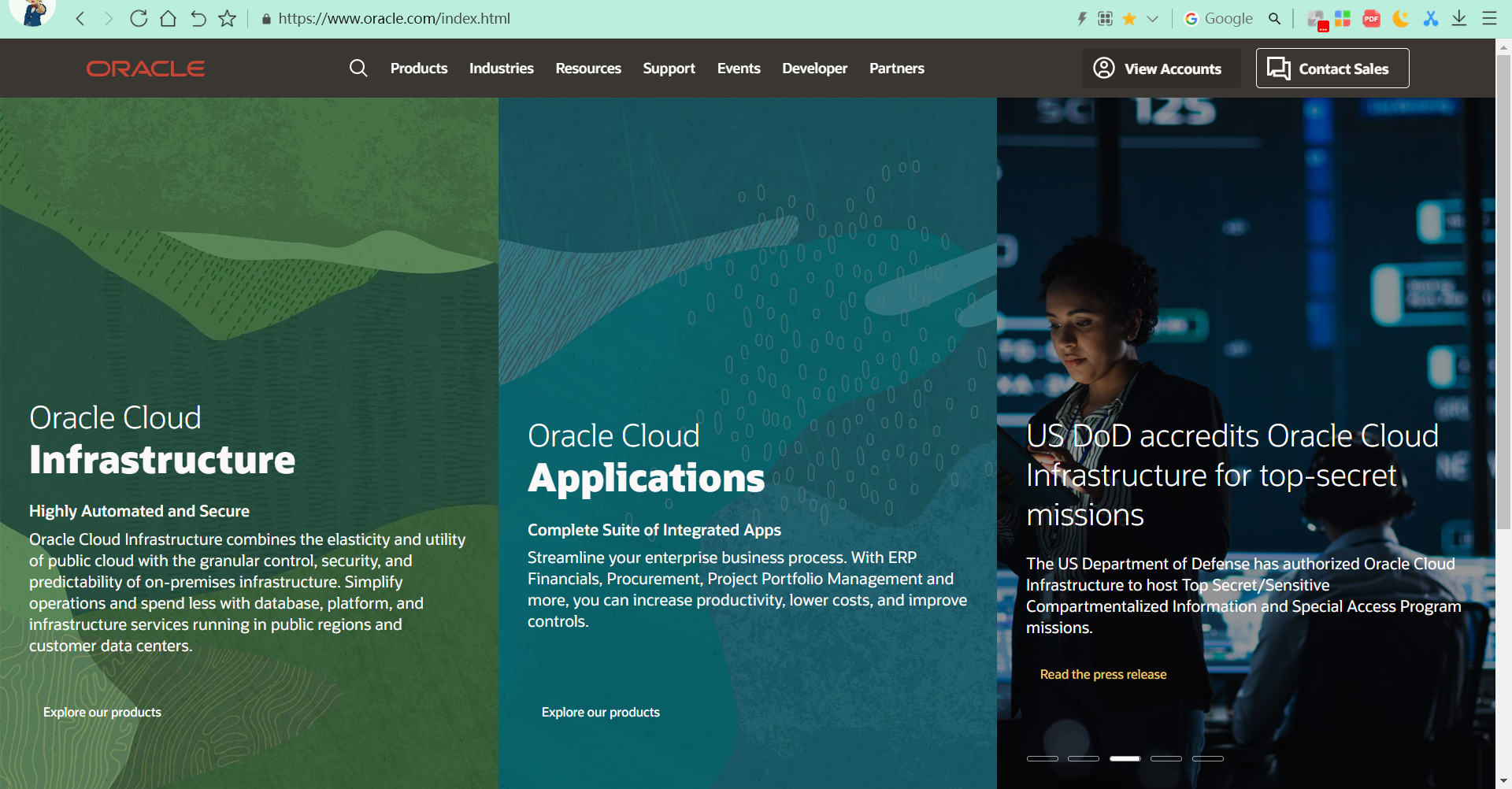Viewport: 1512px width, 789px height.
Task: Reload the current page
Action: point(139,18)
